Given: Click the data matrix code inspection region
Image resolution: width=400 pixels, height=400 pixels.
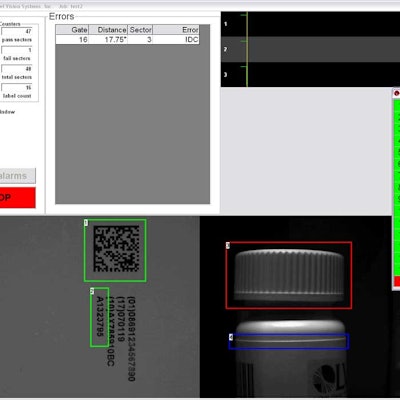Looking at the screenshot, I should [x=115, y=250].
